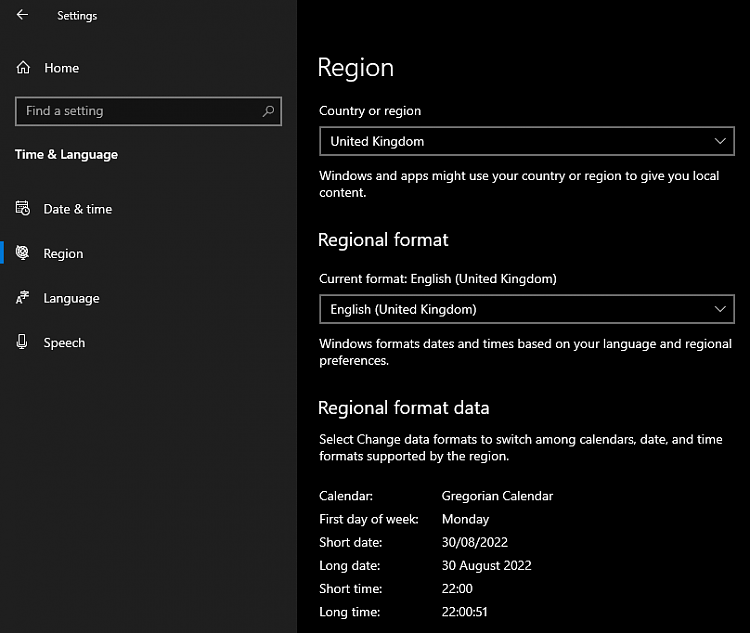Viewport: 750px width, 633px height.
Task: Click the Regional format data heading
Action: (x=404, y=408)
